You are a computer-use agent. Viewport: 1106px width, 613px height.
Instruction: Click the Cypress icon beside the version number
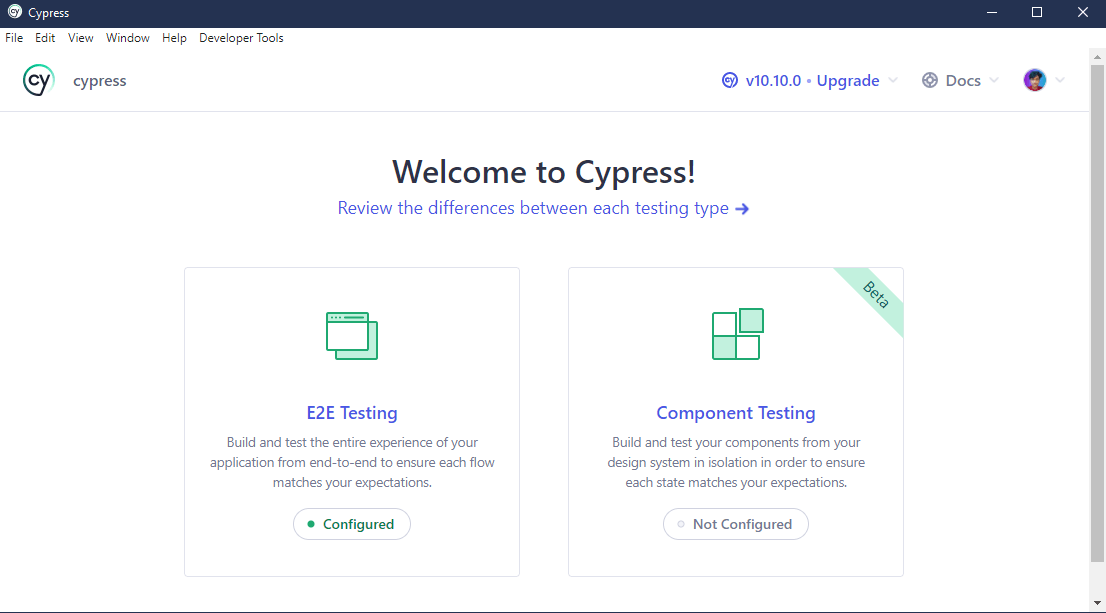(729, 80)
